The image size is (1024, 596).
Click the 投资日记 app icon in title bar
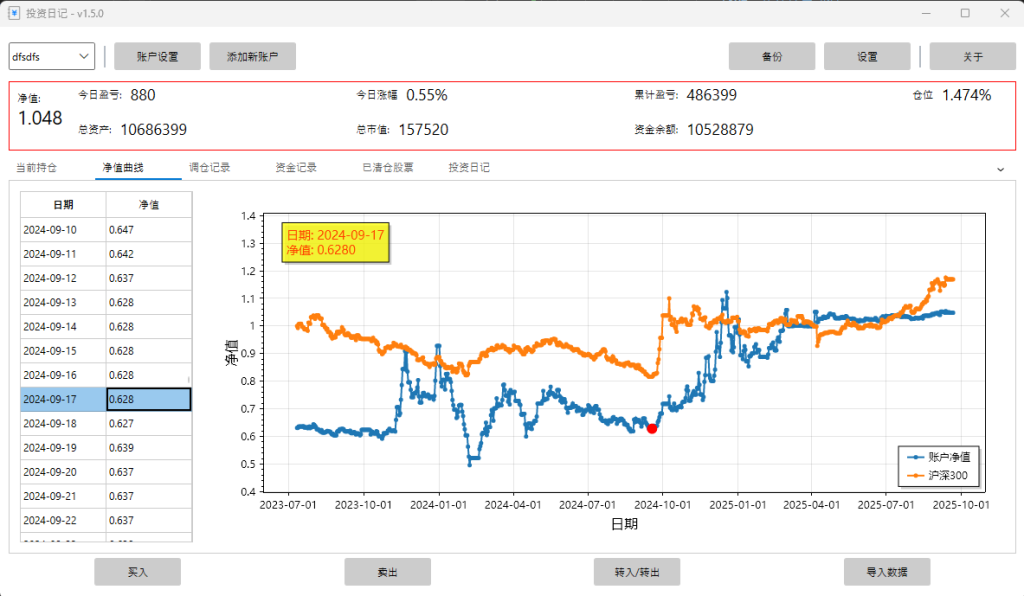click(14, 13)
